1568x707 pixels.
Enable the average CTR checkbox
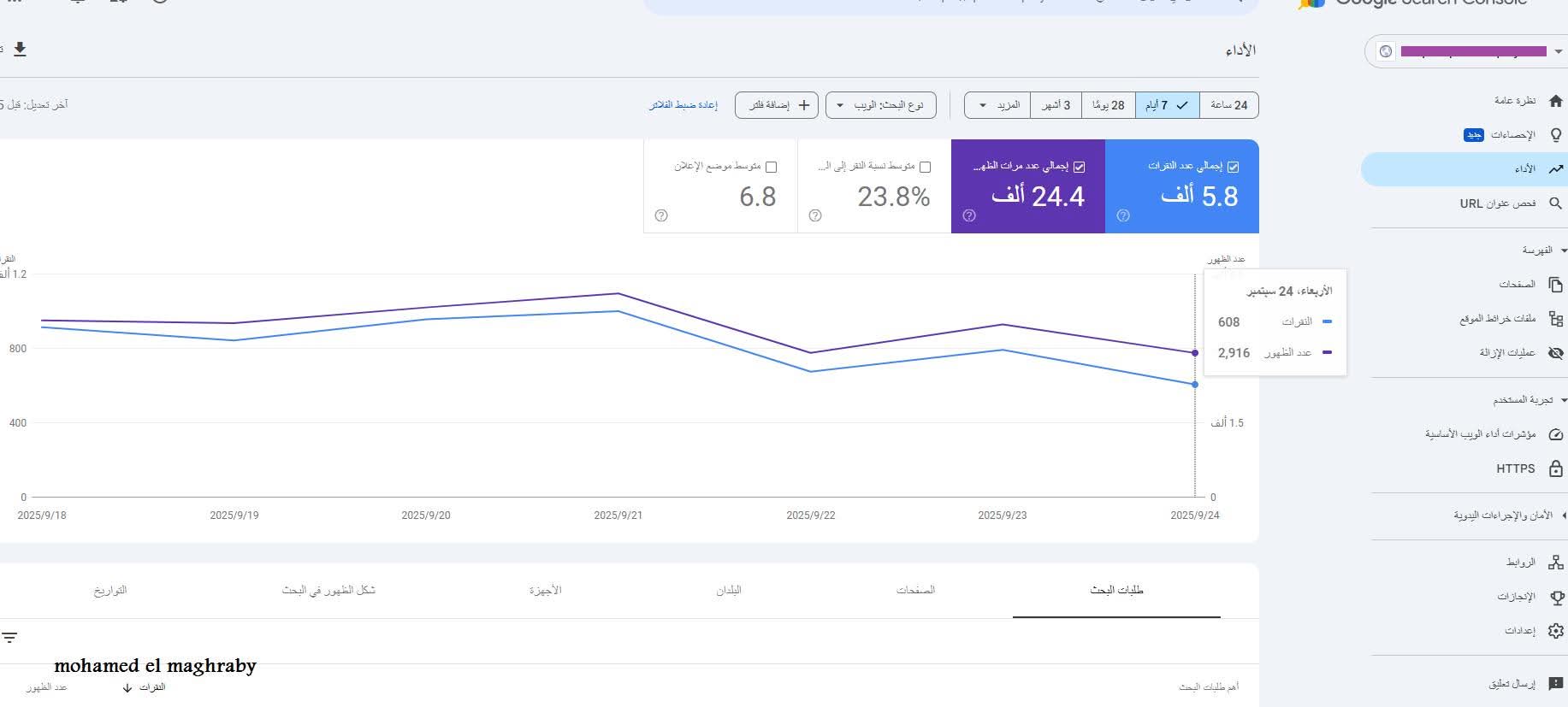click(x=925, y=167)
